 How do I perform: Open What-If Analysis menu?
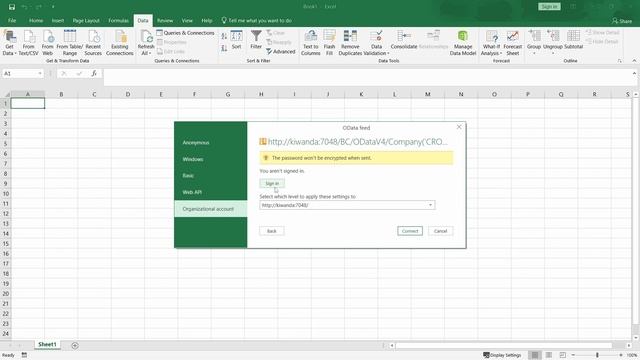[x=491, y=42]
